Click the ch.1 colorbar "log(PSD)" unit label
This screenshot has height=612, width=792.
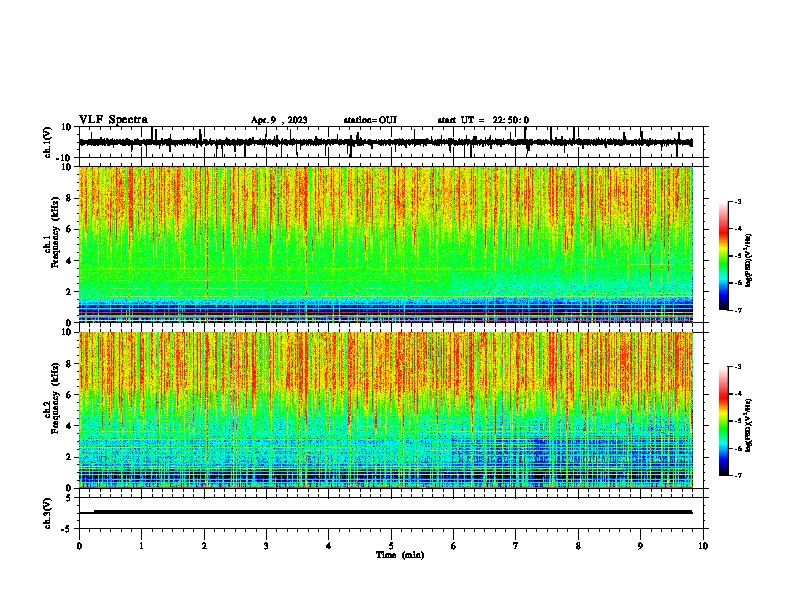click(x=748, y=260)
